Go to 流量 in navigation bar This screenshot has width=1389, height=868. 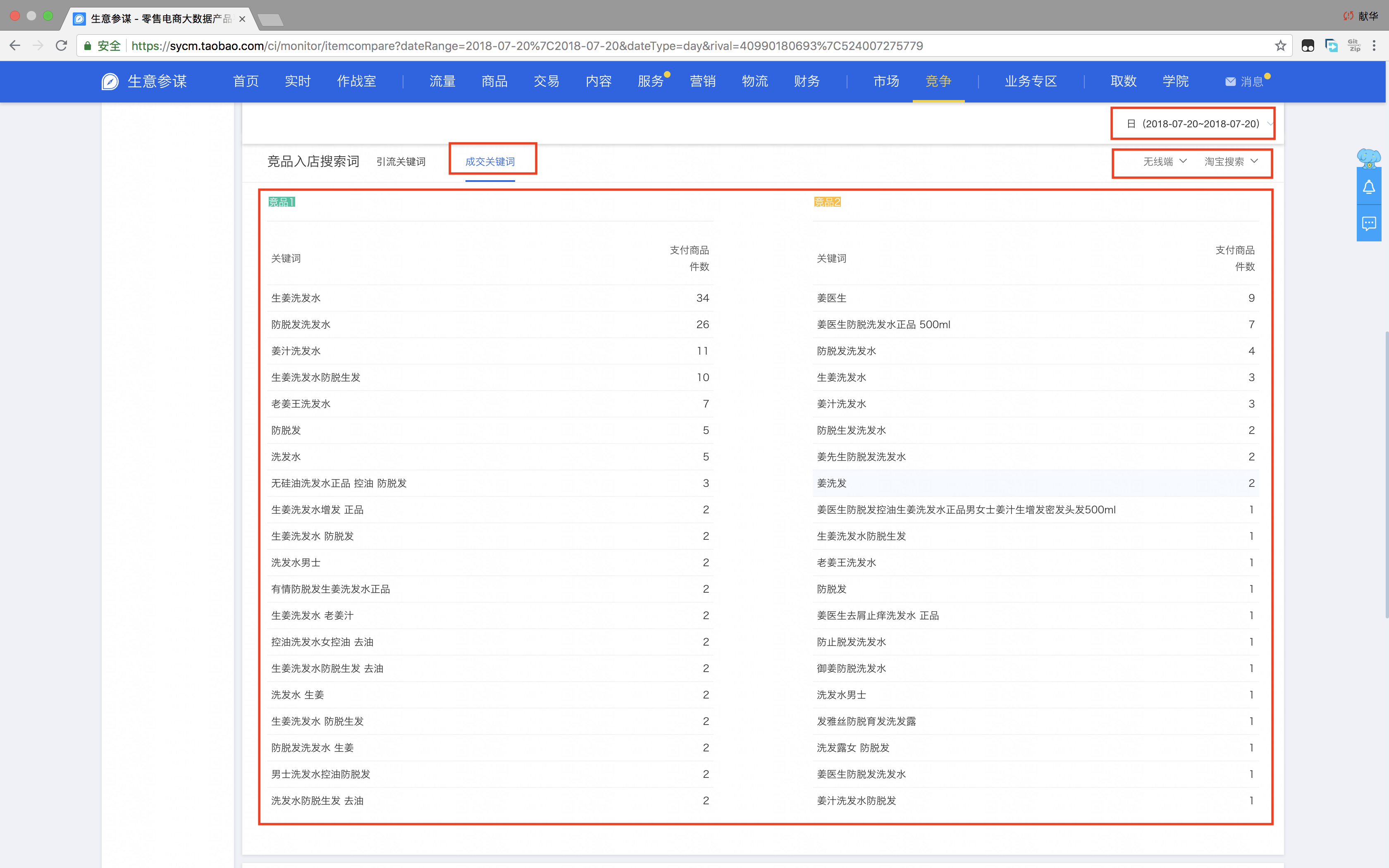point(442,81)
